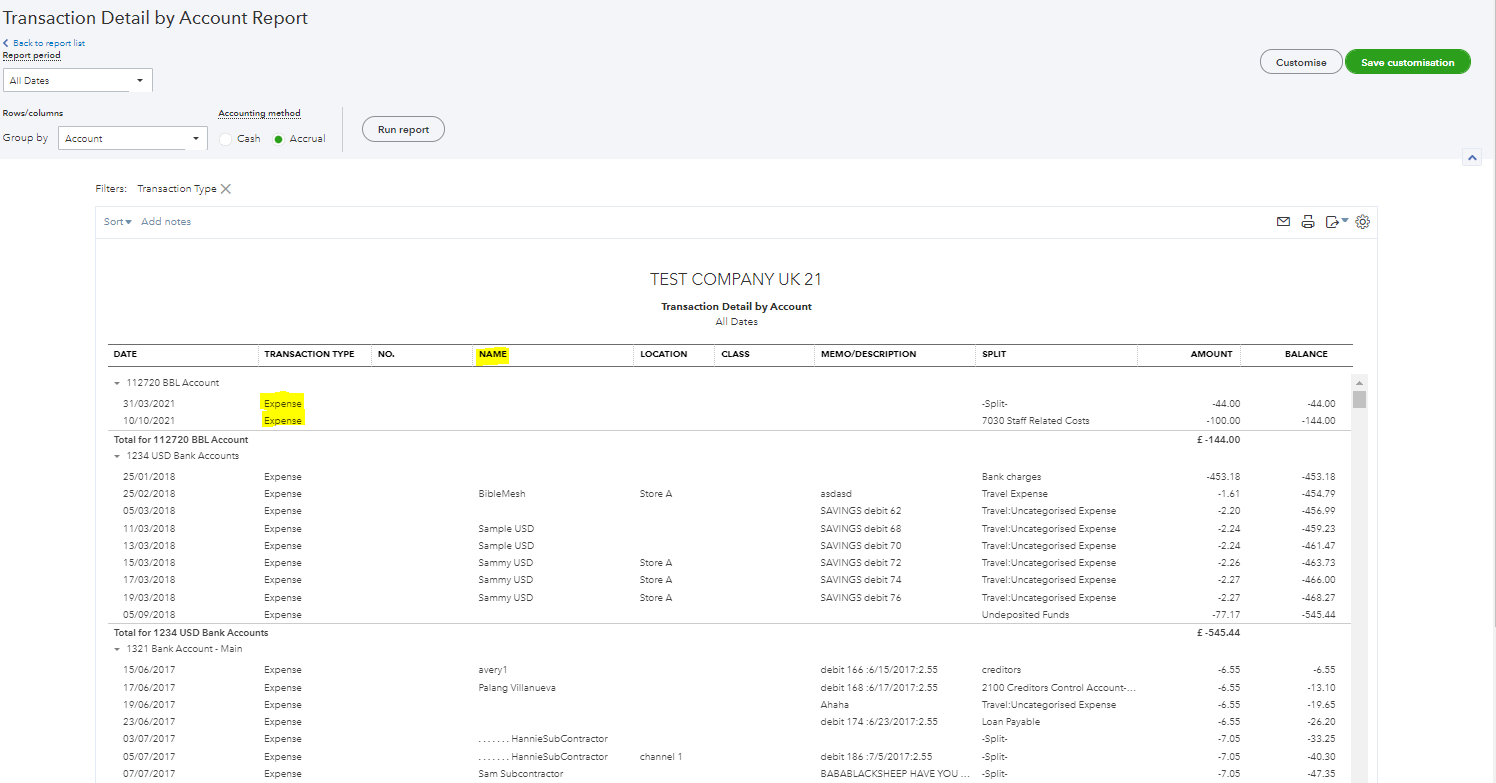Click the LOCATION column header

(x=664, y=354)
